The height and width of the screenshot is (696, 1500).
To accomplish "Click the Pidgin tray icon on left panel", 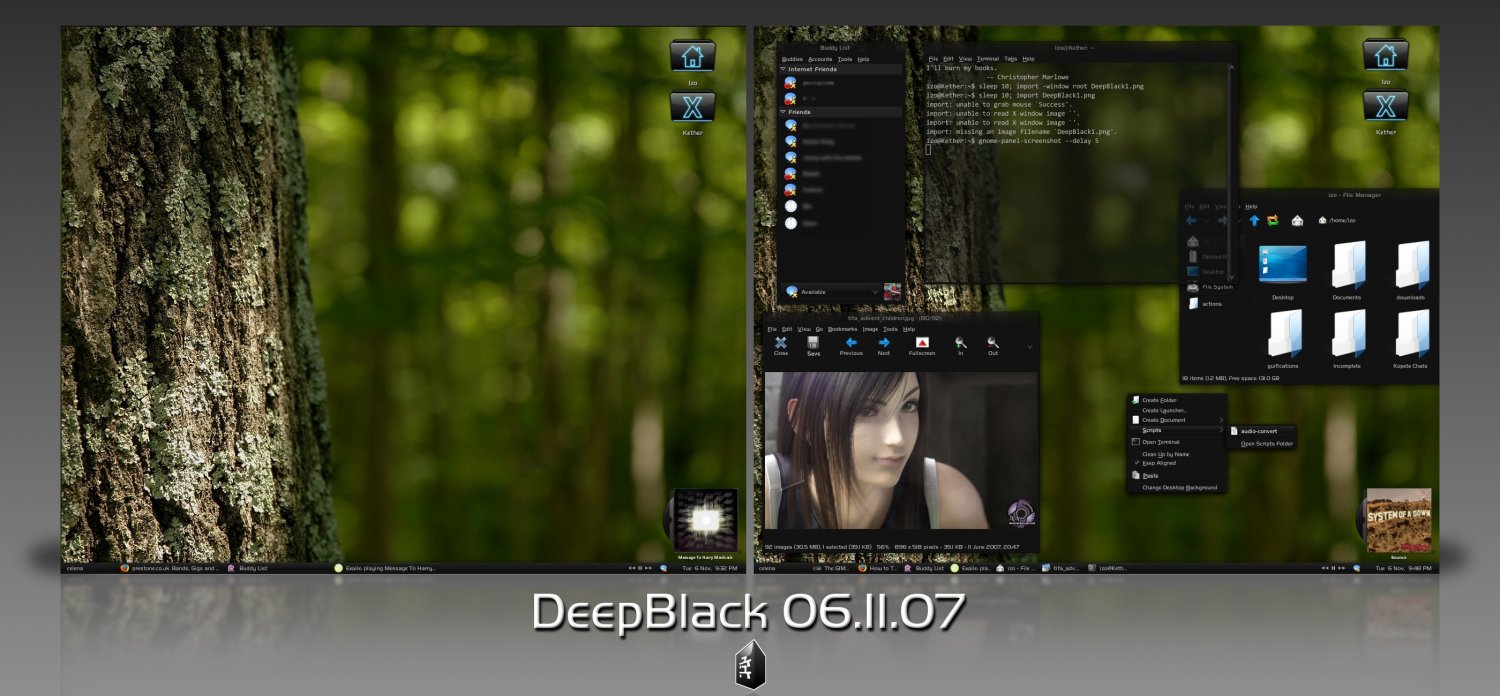I will 664,568.
